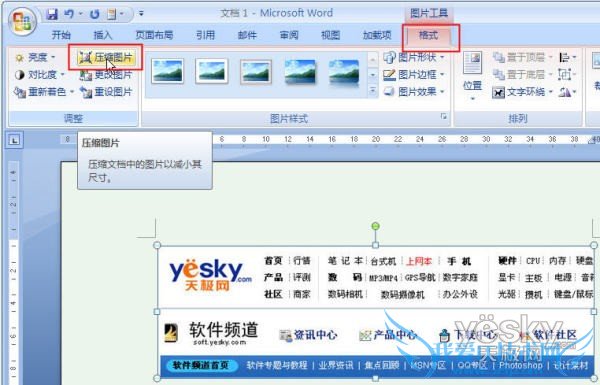
Task: Apply the third picture style thumbnail
Action: 256,72
